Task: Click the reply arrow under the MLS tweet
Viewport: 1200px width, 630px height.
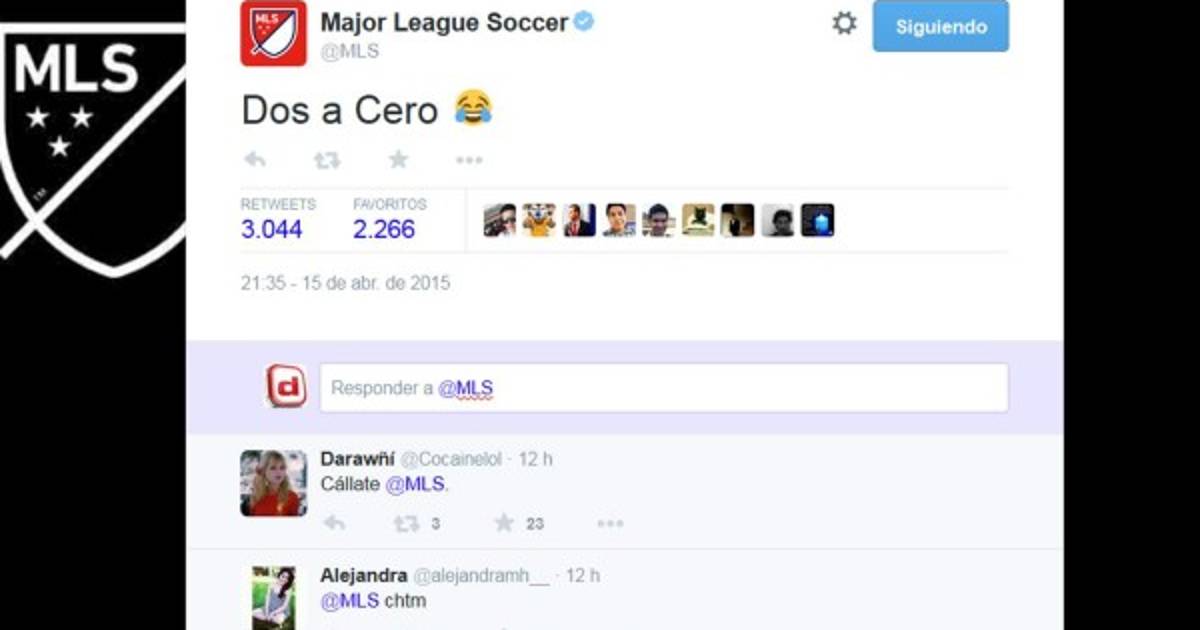Action: (x=255, y=159)
